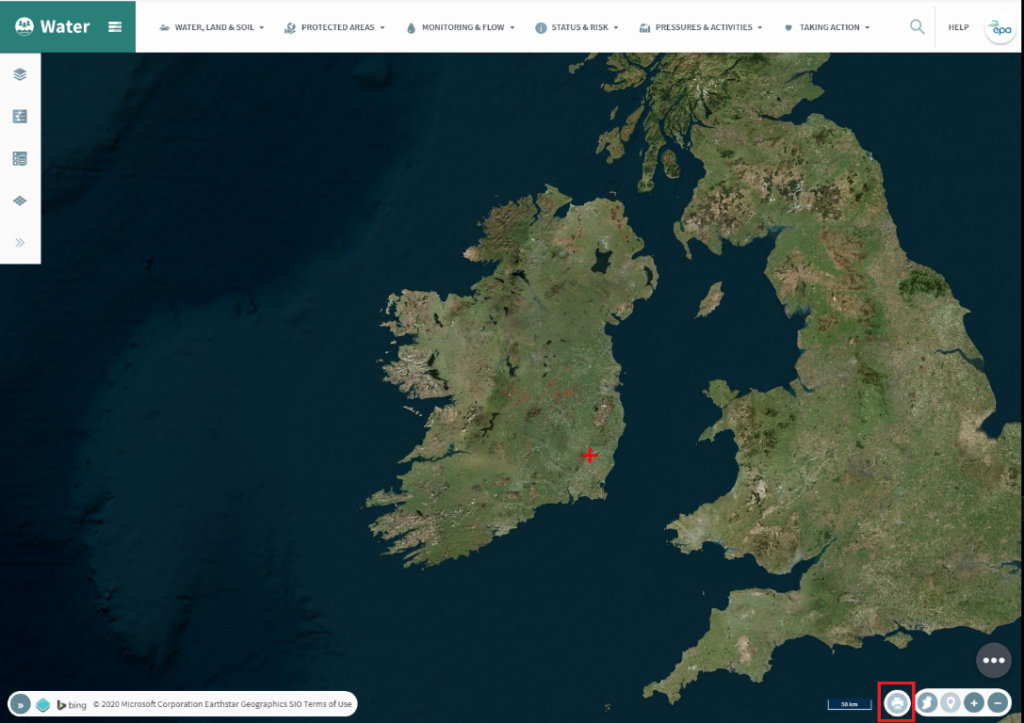1024x723 pixels.
Task: Print the current map view
Action: tap(898, 702)
